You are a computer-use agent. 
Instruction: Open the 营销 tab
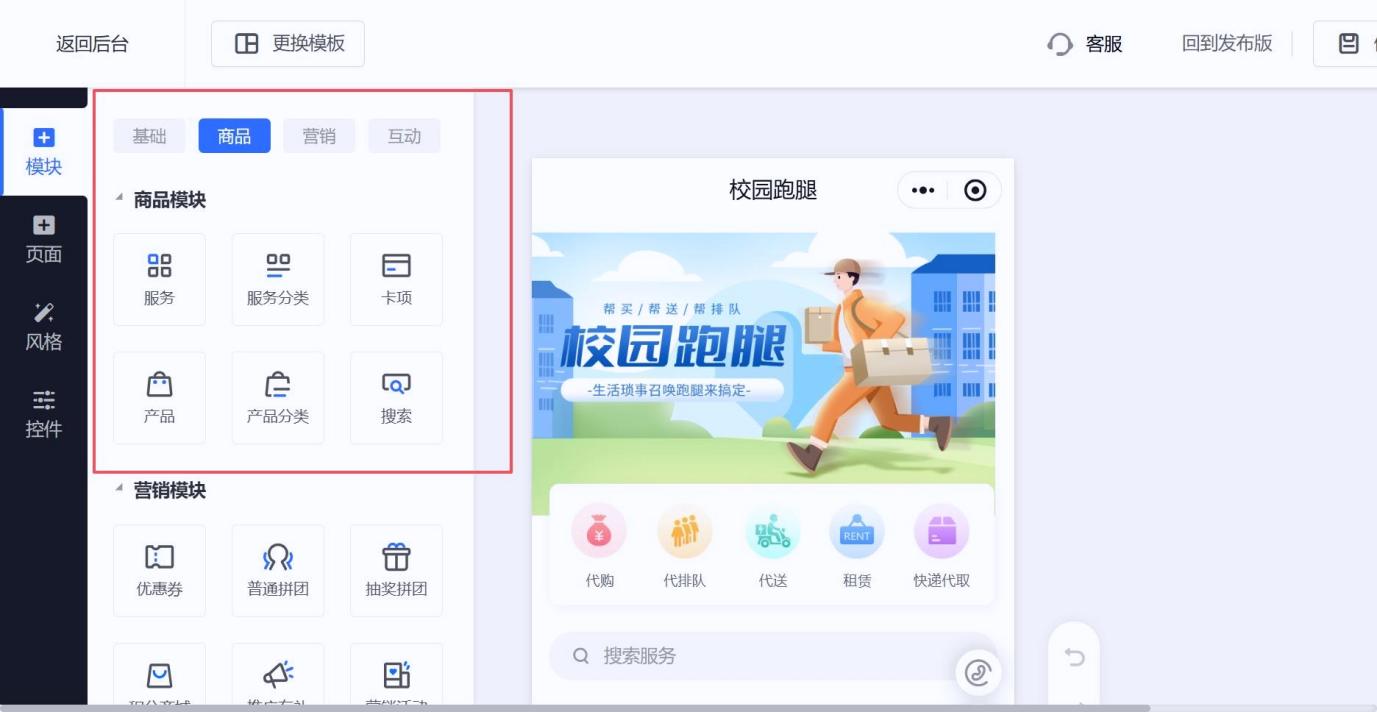pos(319,136)
